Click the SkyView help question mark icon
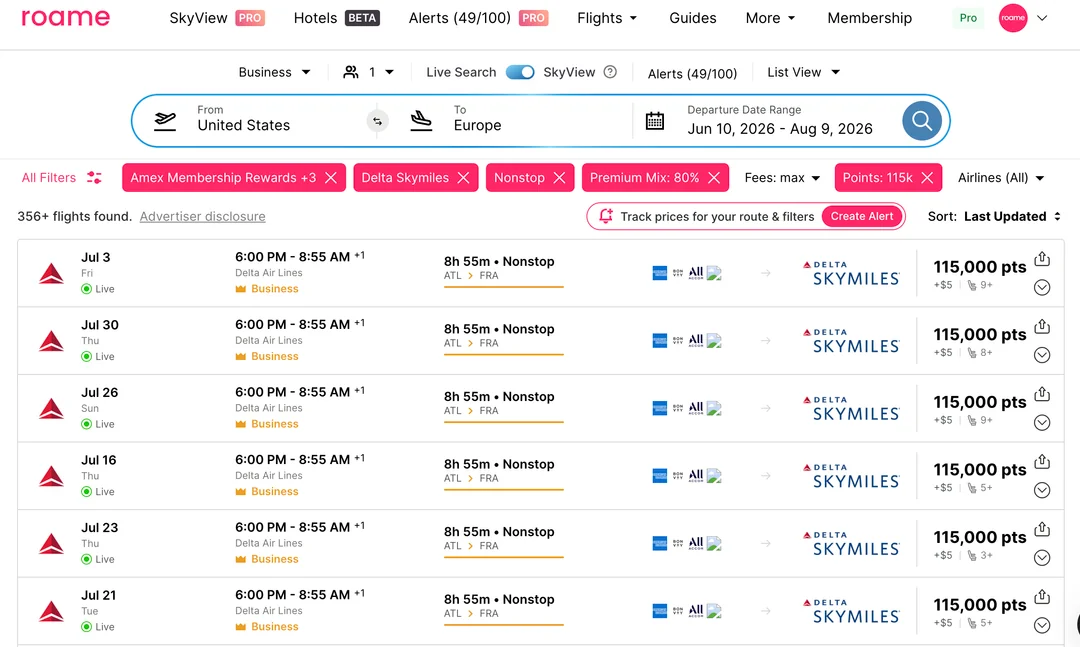Screen dimensions: 1080x647 click(610, 72)
